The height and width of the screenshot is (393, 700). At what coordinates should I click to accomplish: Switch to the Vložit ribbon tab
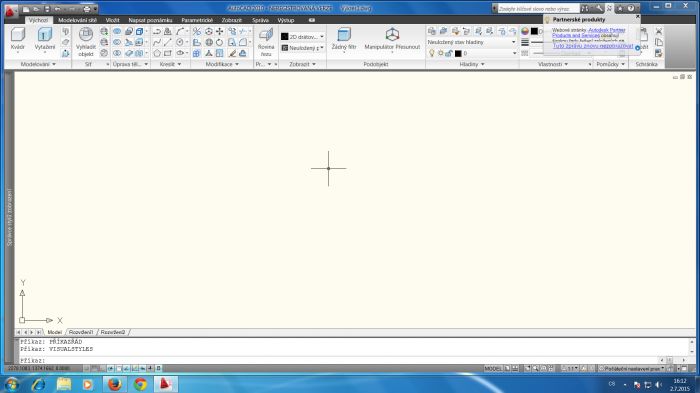112,20
